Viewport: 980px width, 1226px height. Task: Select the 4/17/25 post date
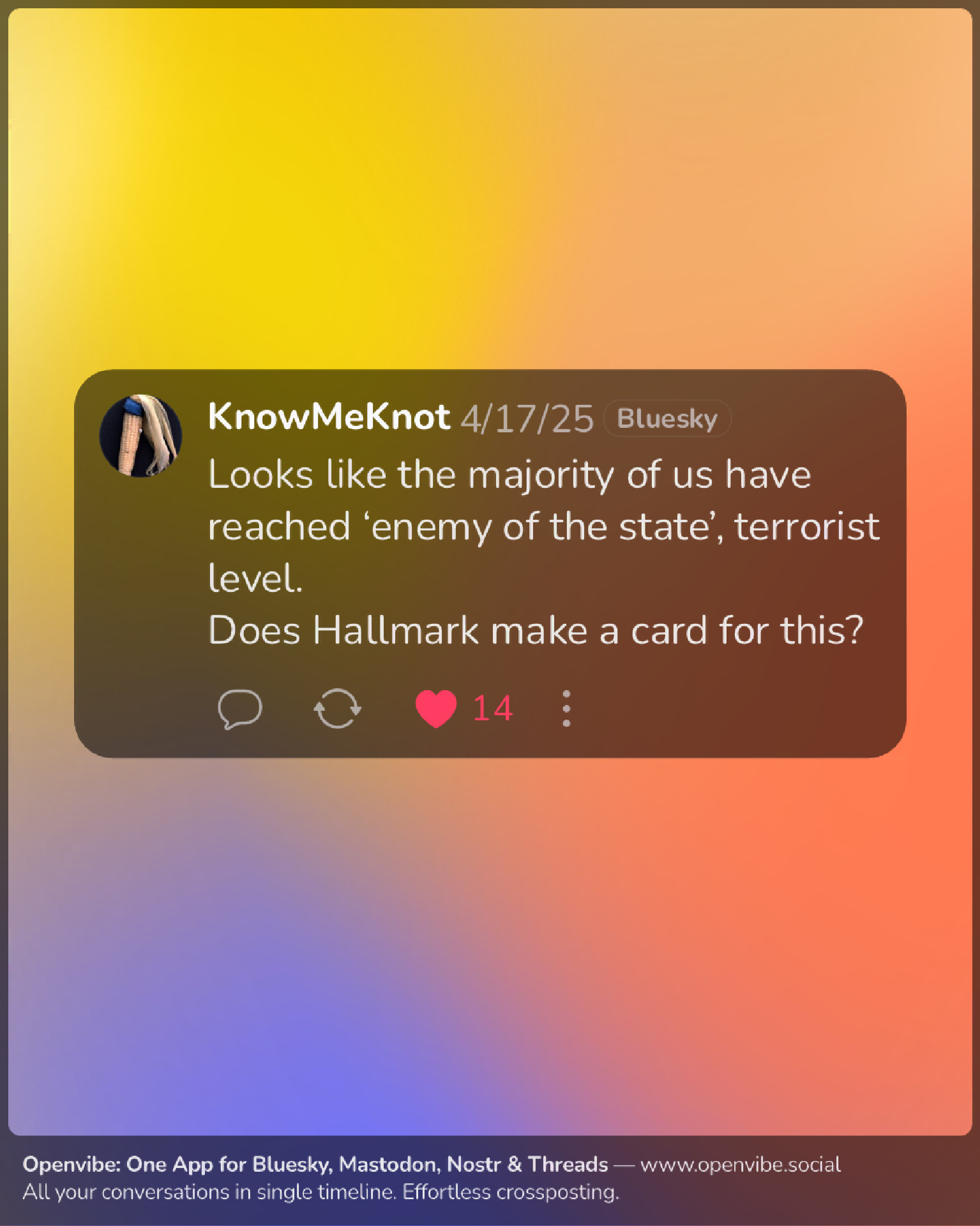[527, 419]
